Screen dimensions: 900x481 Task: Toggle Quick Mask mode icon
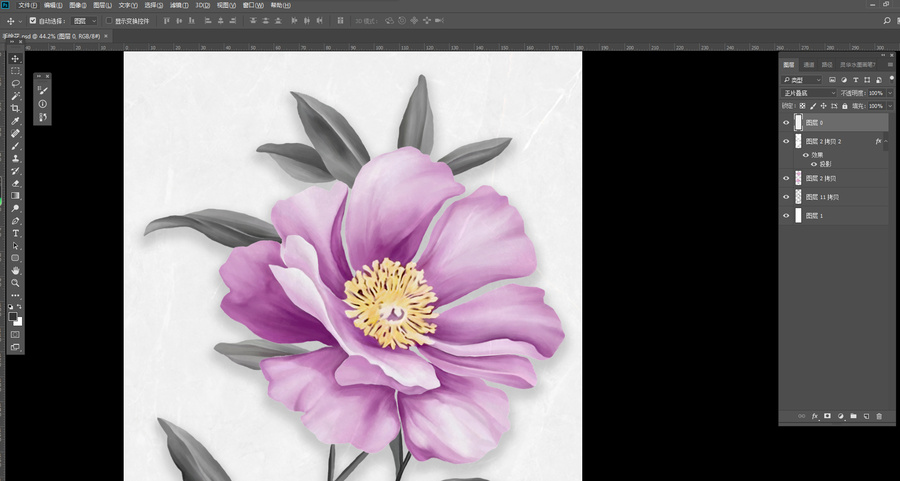coord(15,335)
